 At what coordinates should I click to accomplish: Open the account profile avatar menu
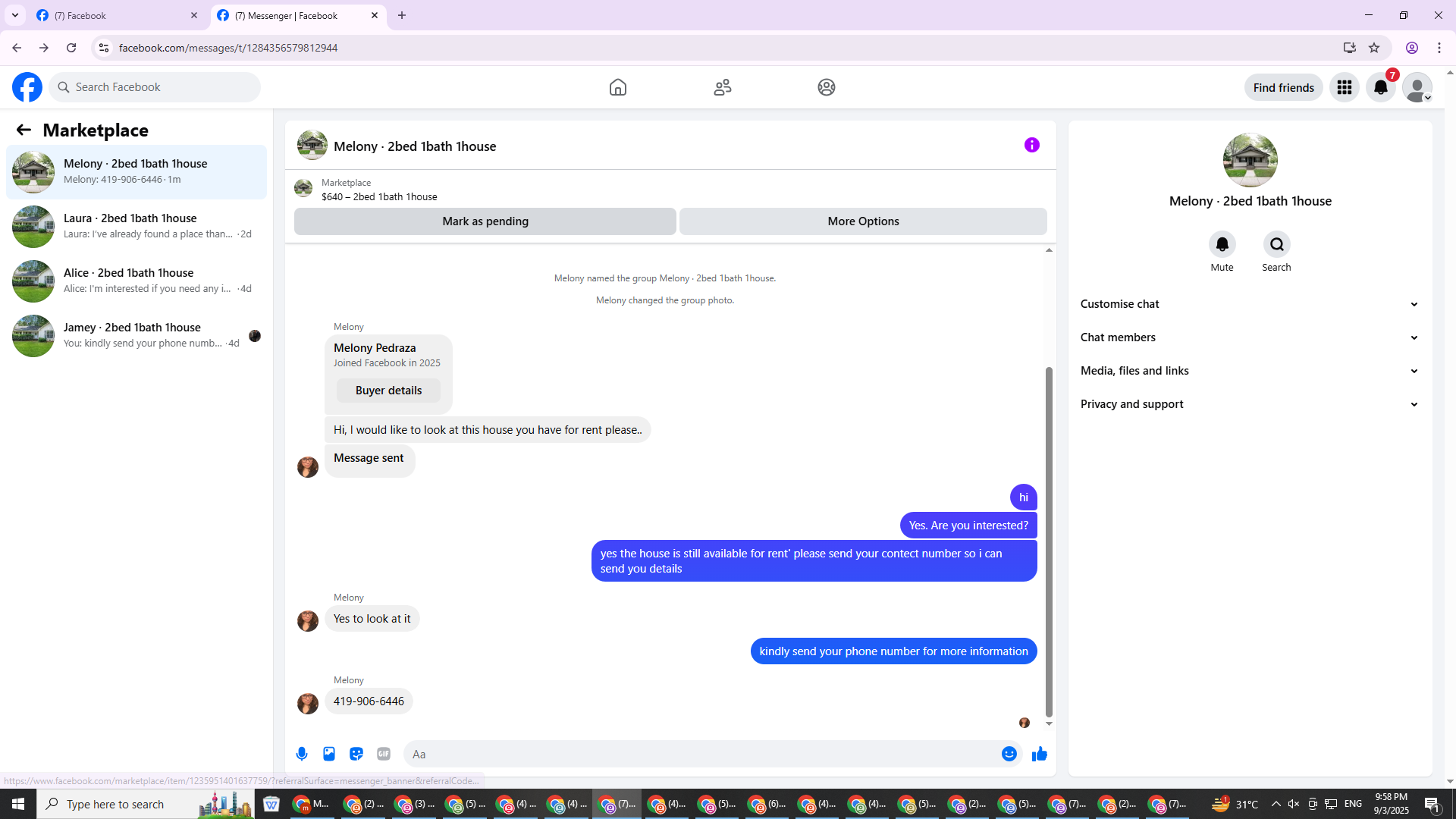(1417, 87)
